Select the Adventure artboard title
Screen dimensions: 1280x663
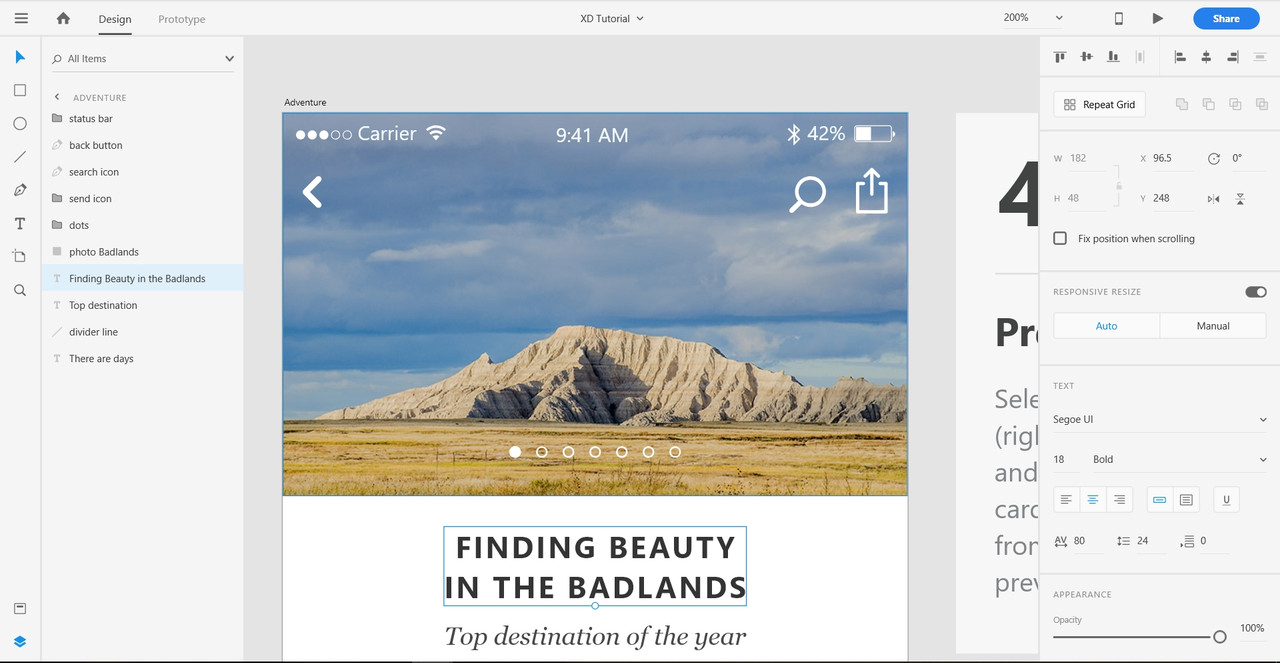(305, 102)
